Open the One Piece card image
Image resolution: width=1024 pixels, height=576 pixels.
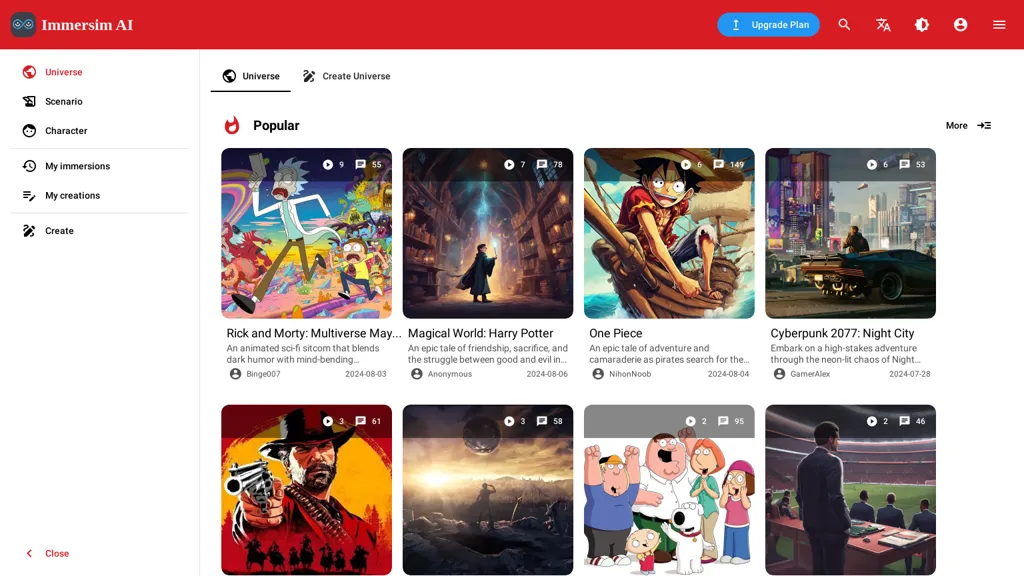click(x=669, y=233)
